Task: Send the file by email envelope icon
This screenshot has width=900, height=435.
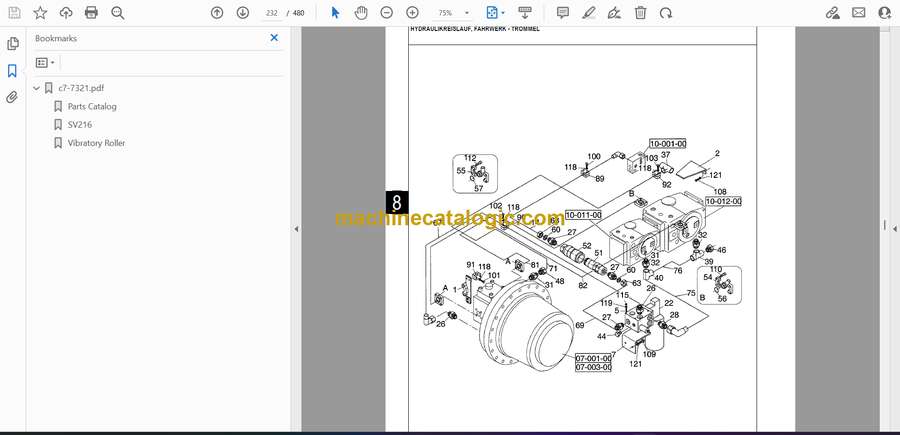Action: coord(859,13)
